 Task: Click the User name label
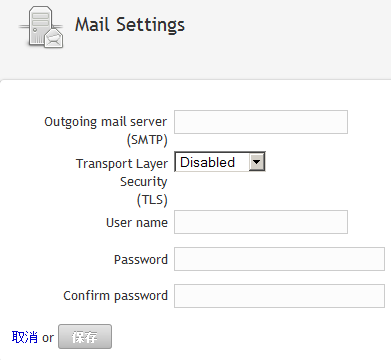pyautogui.click(x=137, y=223)
